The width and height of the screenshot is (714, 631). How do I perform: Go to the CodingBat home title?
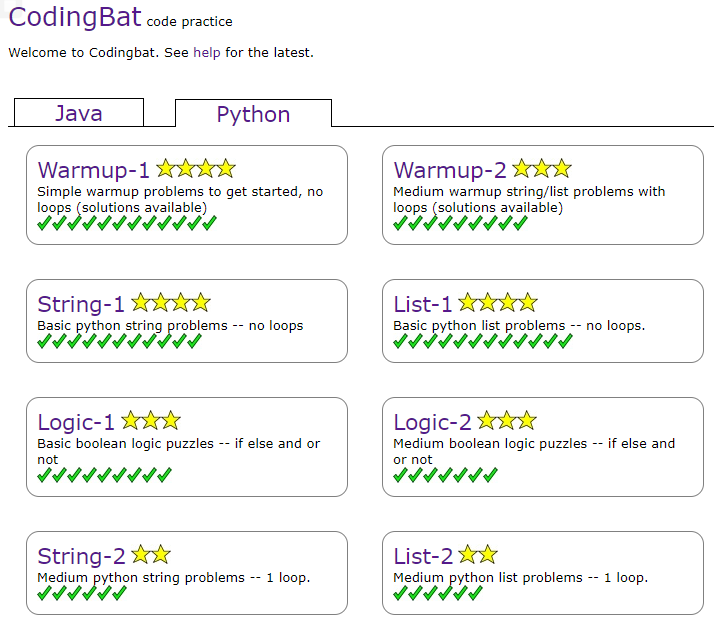point(74,18)
